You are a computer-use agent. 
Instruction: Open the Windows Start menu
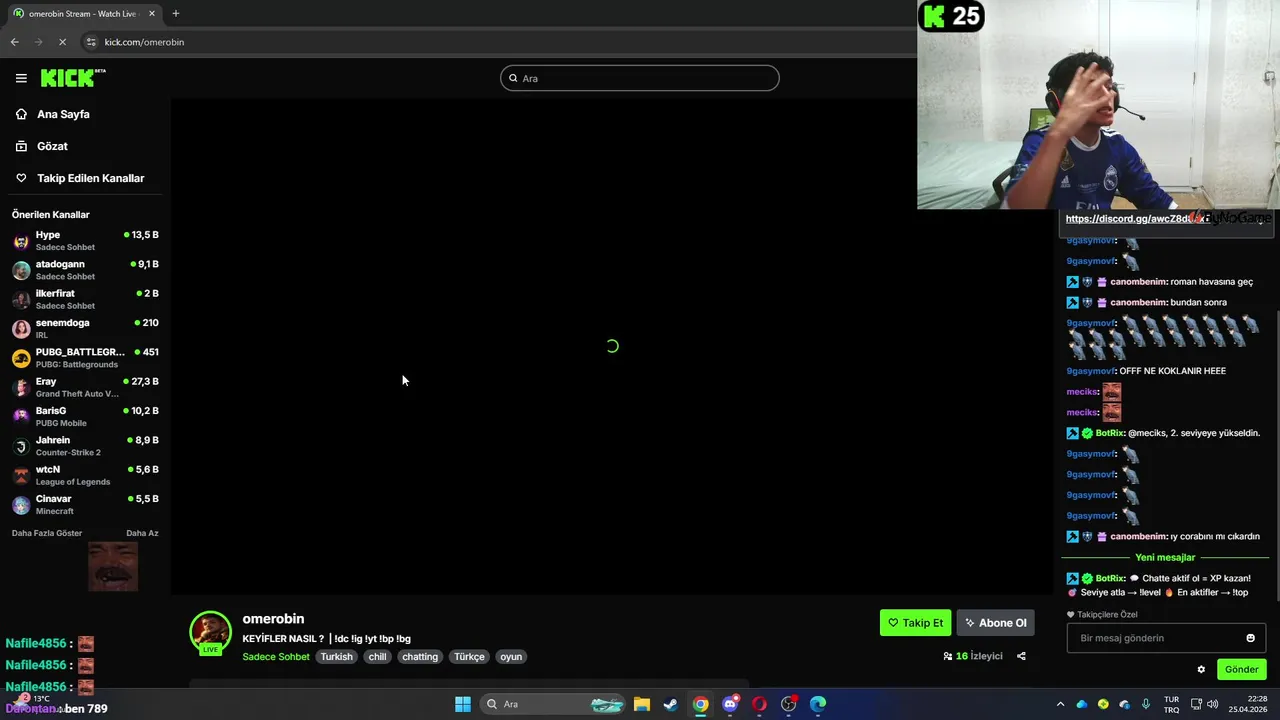coord(463,704)
